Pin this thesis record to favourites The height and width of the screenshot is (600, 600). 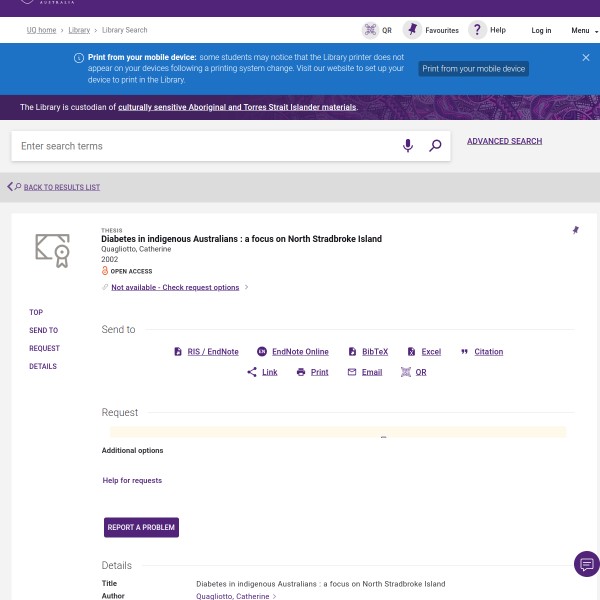click(x=575, y=230)
